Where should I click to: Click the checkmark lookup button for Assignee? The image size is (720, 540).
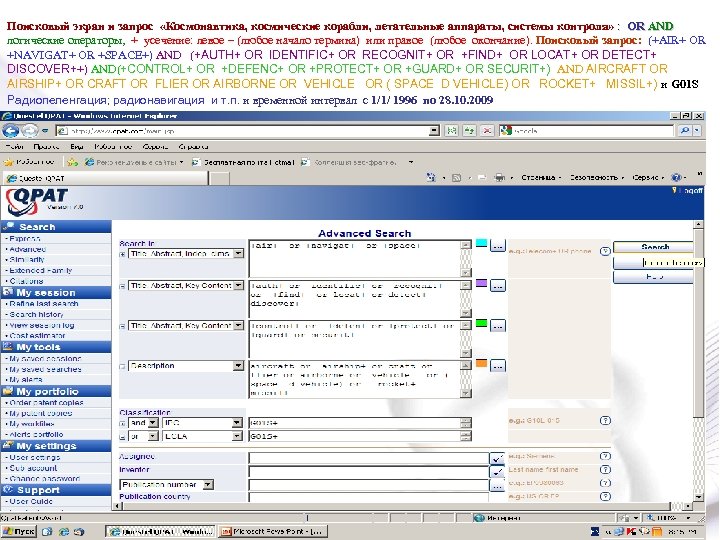coord(497,458)
